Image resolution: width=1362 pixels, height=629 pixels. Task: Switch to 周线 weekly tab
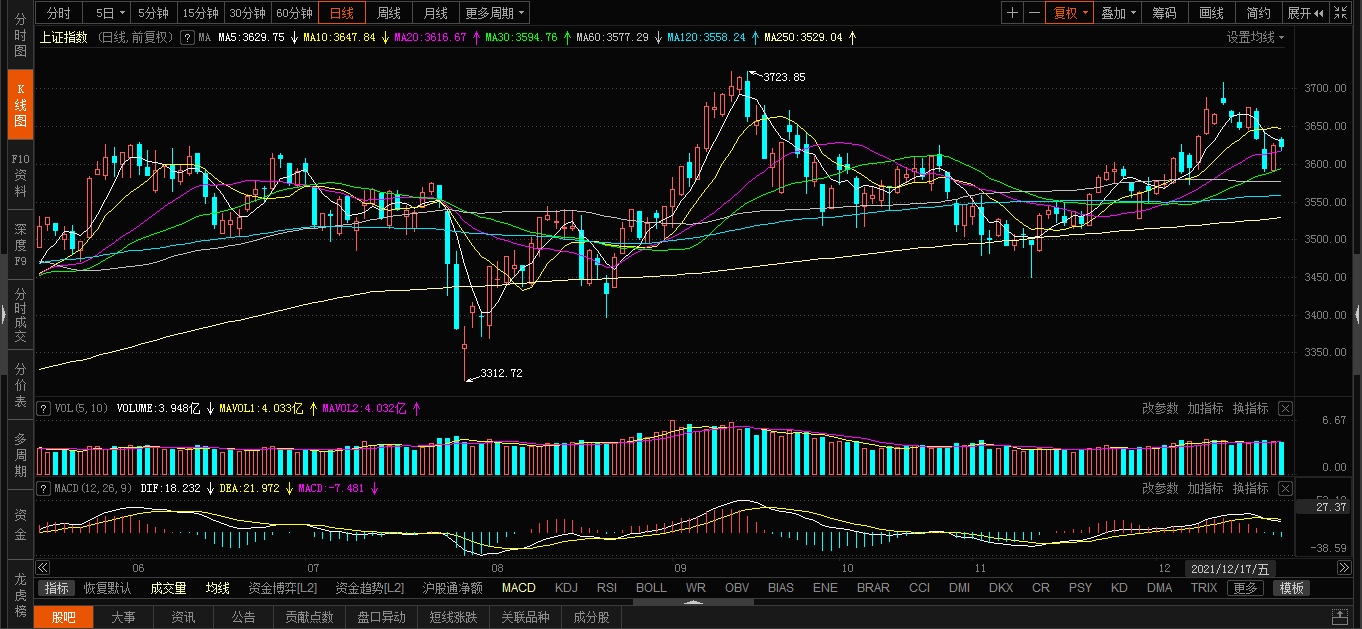(x=388, y=13)
